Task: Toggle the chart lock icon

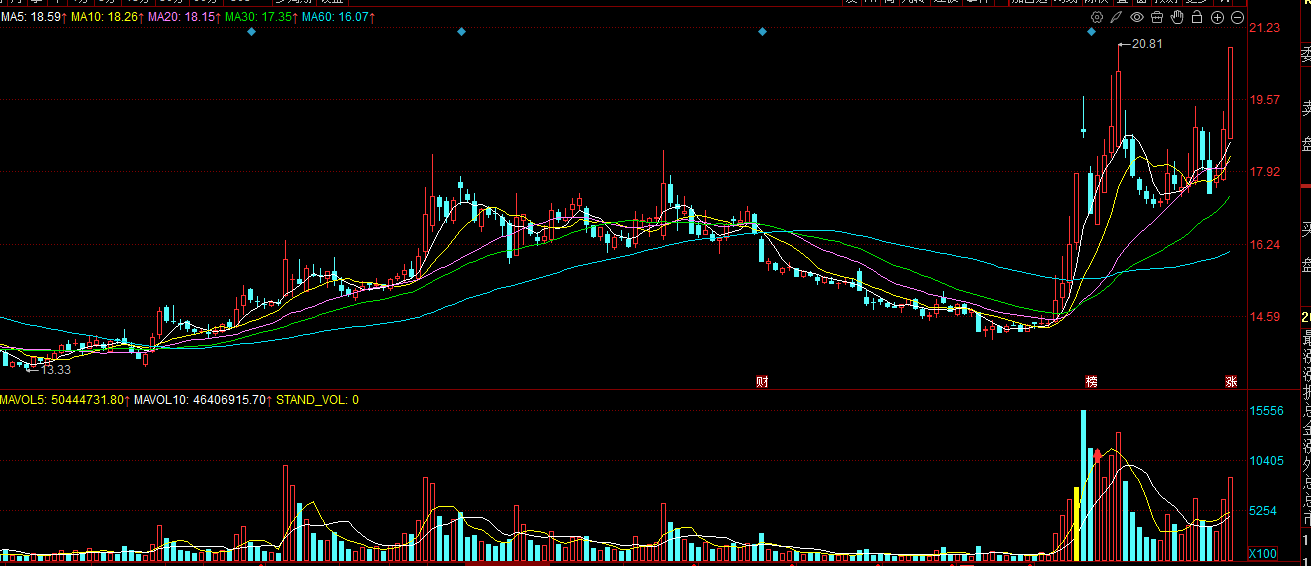Action: coord(1197,17)
